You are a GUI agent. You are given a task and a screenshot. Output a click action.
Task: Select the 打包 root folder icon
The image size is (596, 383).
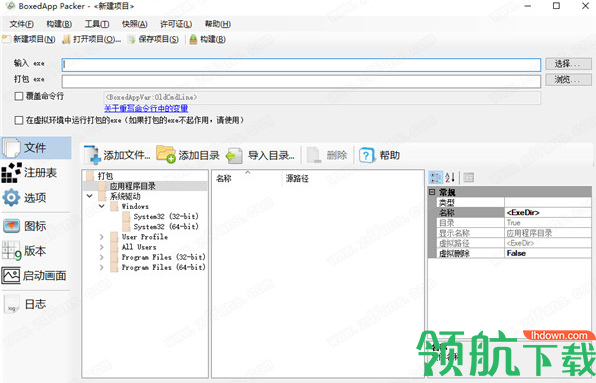pos(90,176)
